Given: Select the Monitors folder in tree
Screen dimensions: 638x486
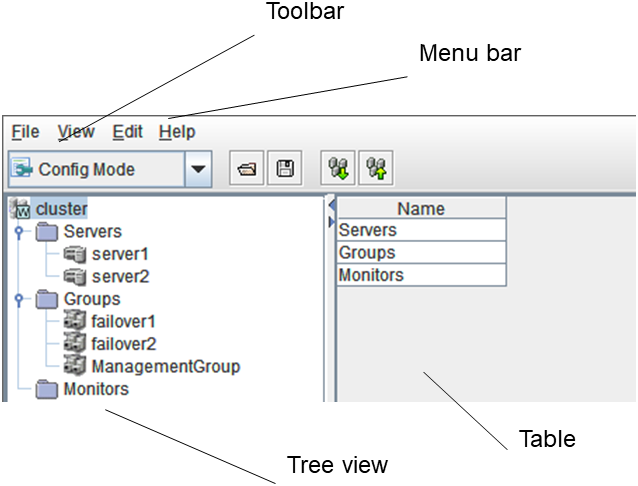Looking at the screenshot, I should (94, 389).
